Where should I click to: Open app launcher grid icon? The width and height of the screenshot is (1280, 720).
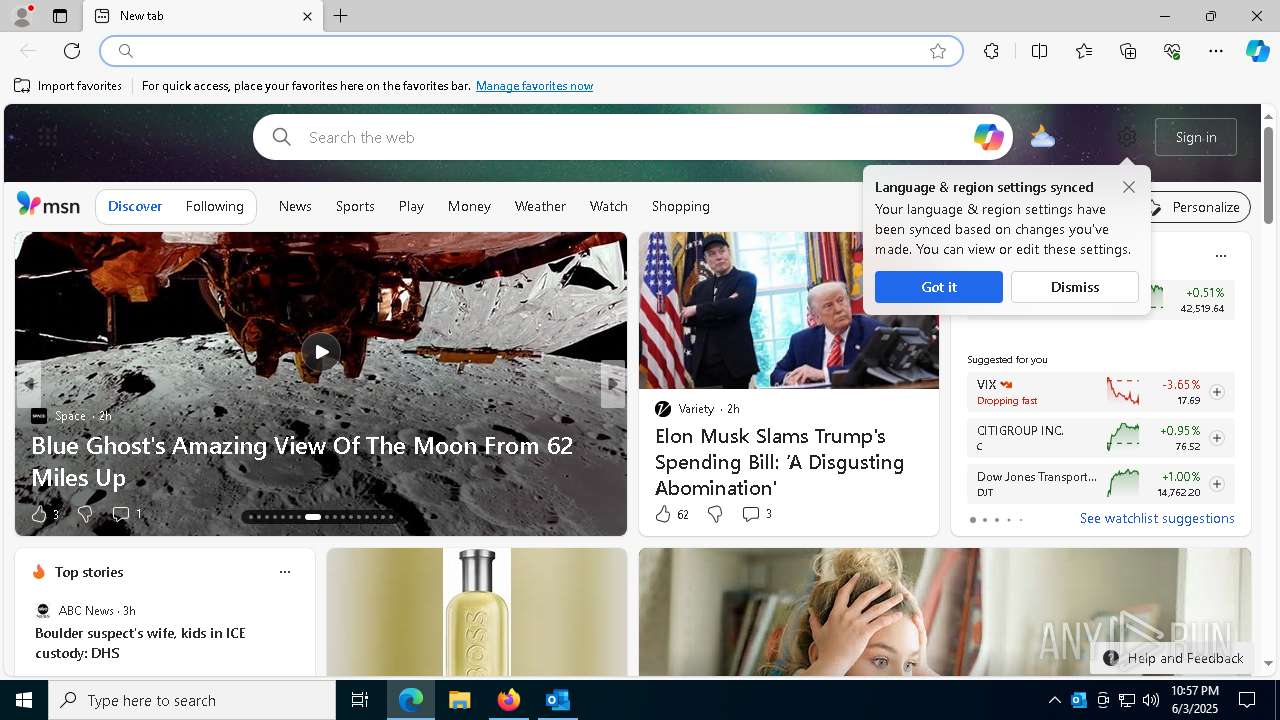[47, 137]
